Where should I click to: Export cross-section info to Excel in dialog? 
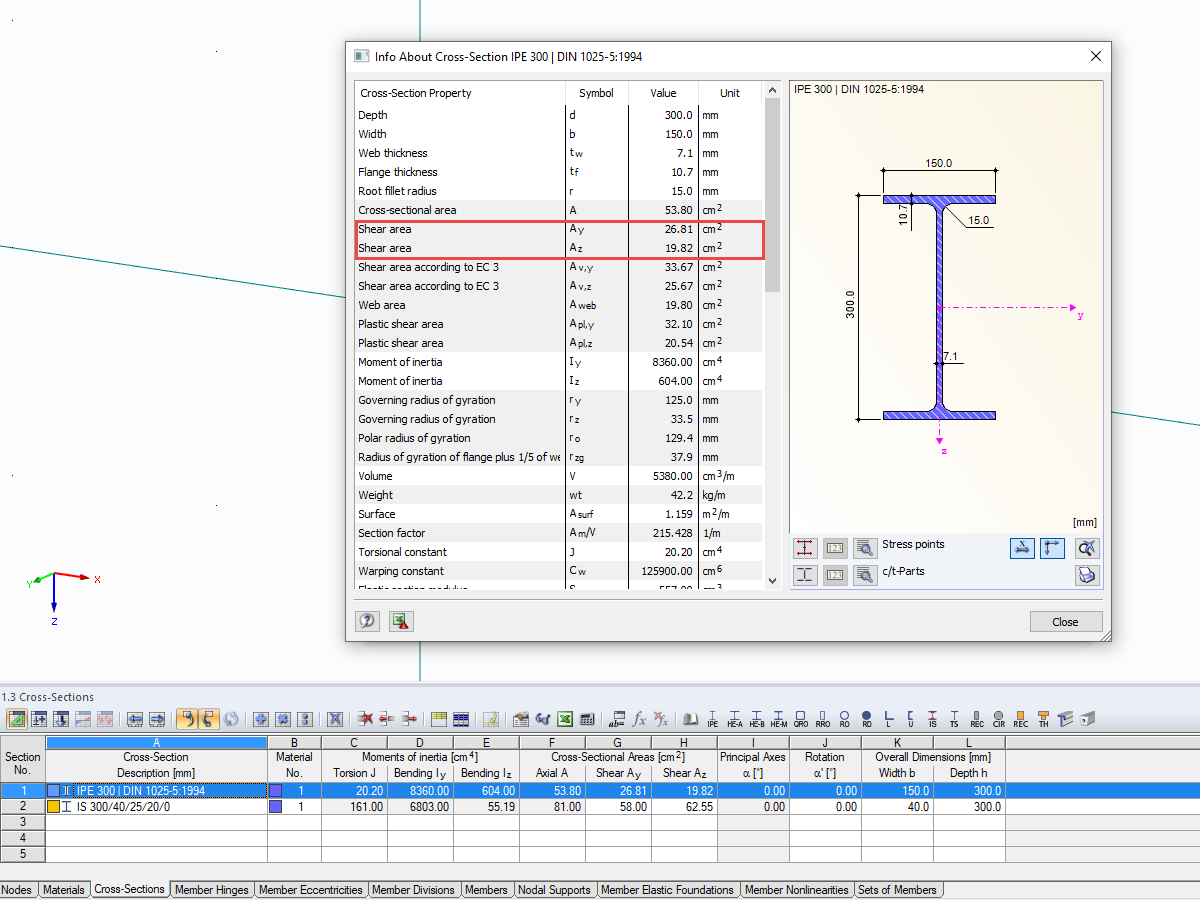click(401, 621)
